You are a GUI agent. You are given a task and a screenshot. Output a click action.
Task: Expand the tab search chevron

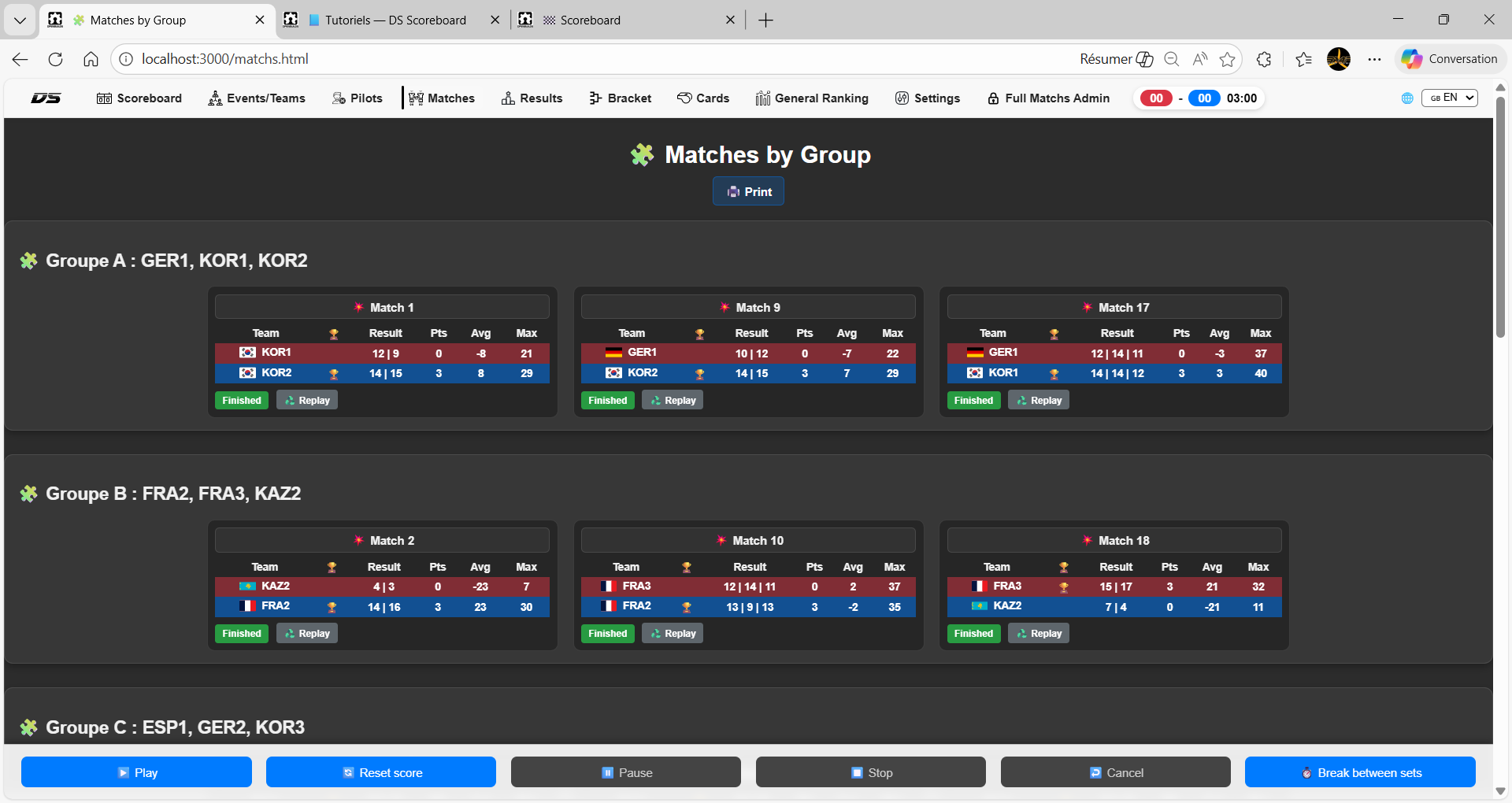pos(20,20)
